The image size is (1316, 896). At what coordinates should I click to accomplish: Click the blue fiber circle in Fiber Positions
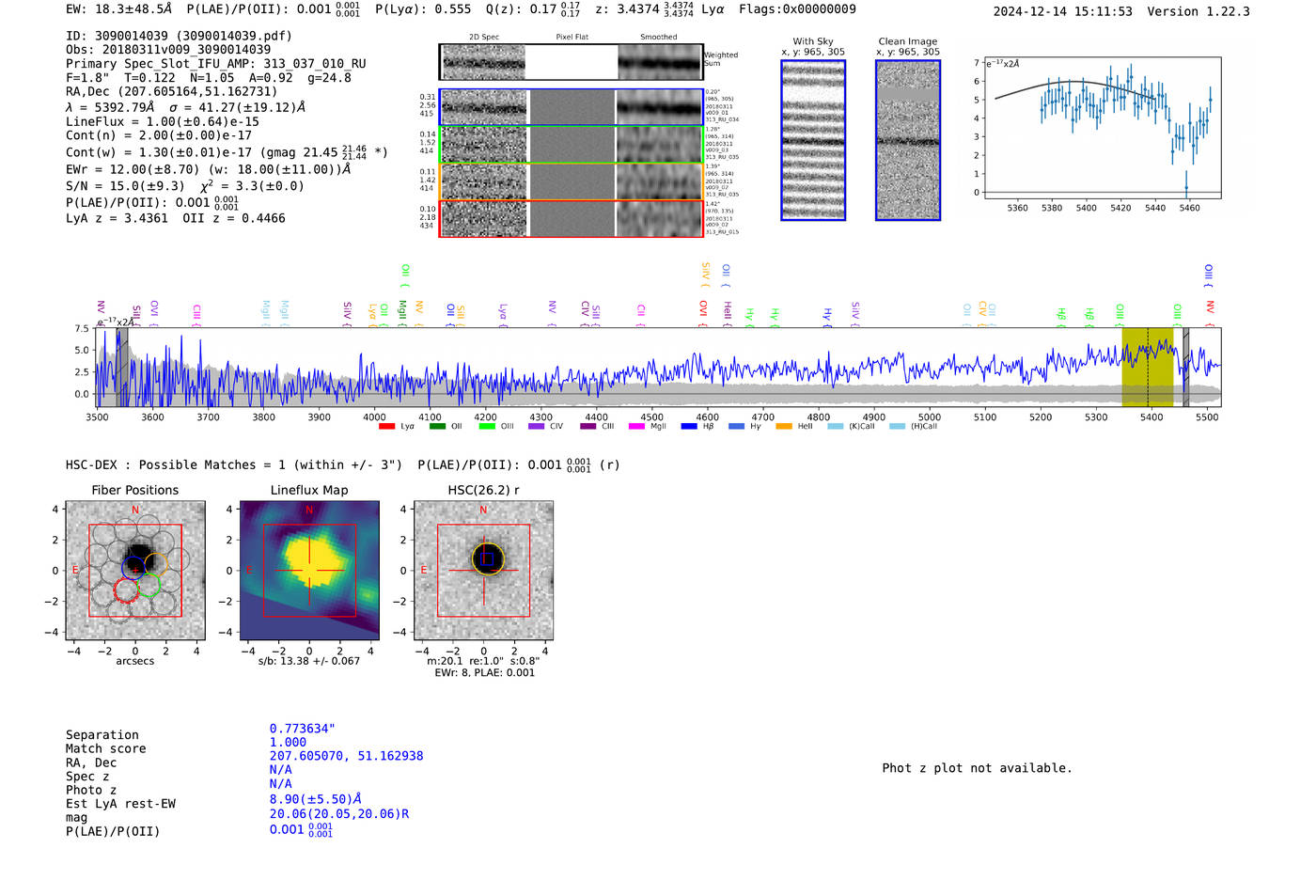(133, 568)
